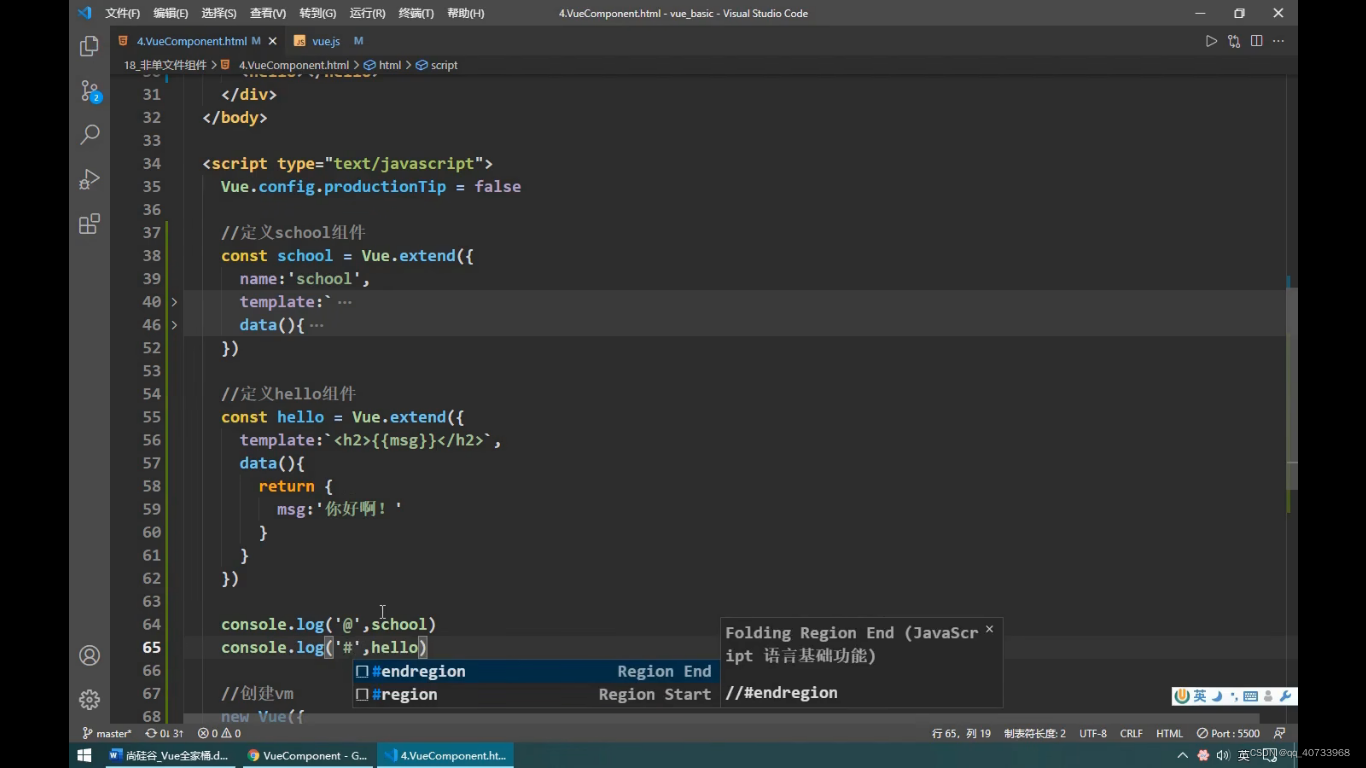1366x768 pixels.
Task: Click the input language 英 tray indicator
Action: point(1243,755)
